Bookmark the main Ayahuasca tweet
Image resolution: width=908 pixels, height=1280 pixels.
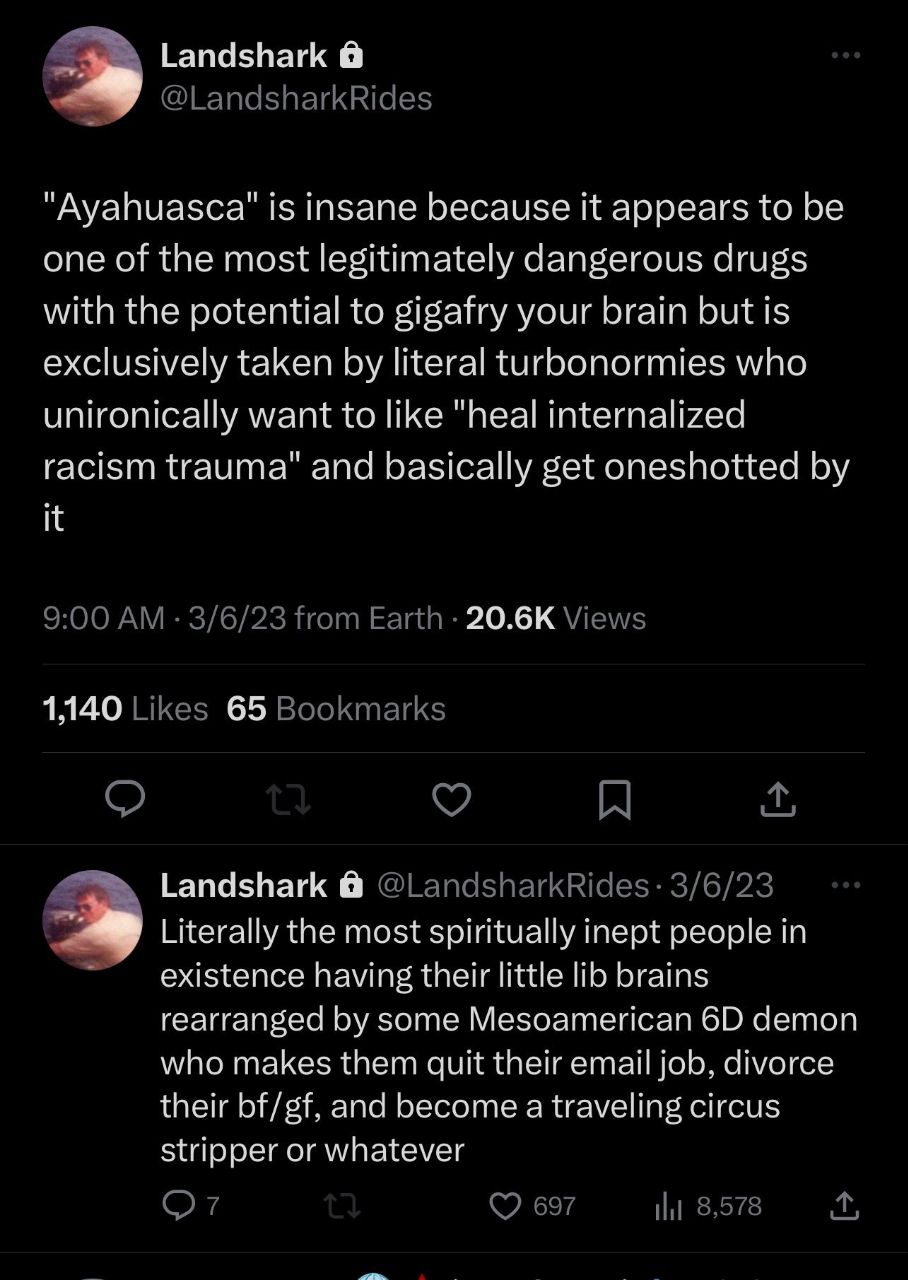pyautogui.click(x=614, y=800)
